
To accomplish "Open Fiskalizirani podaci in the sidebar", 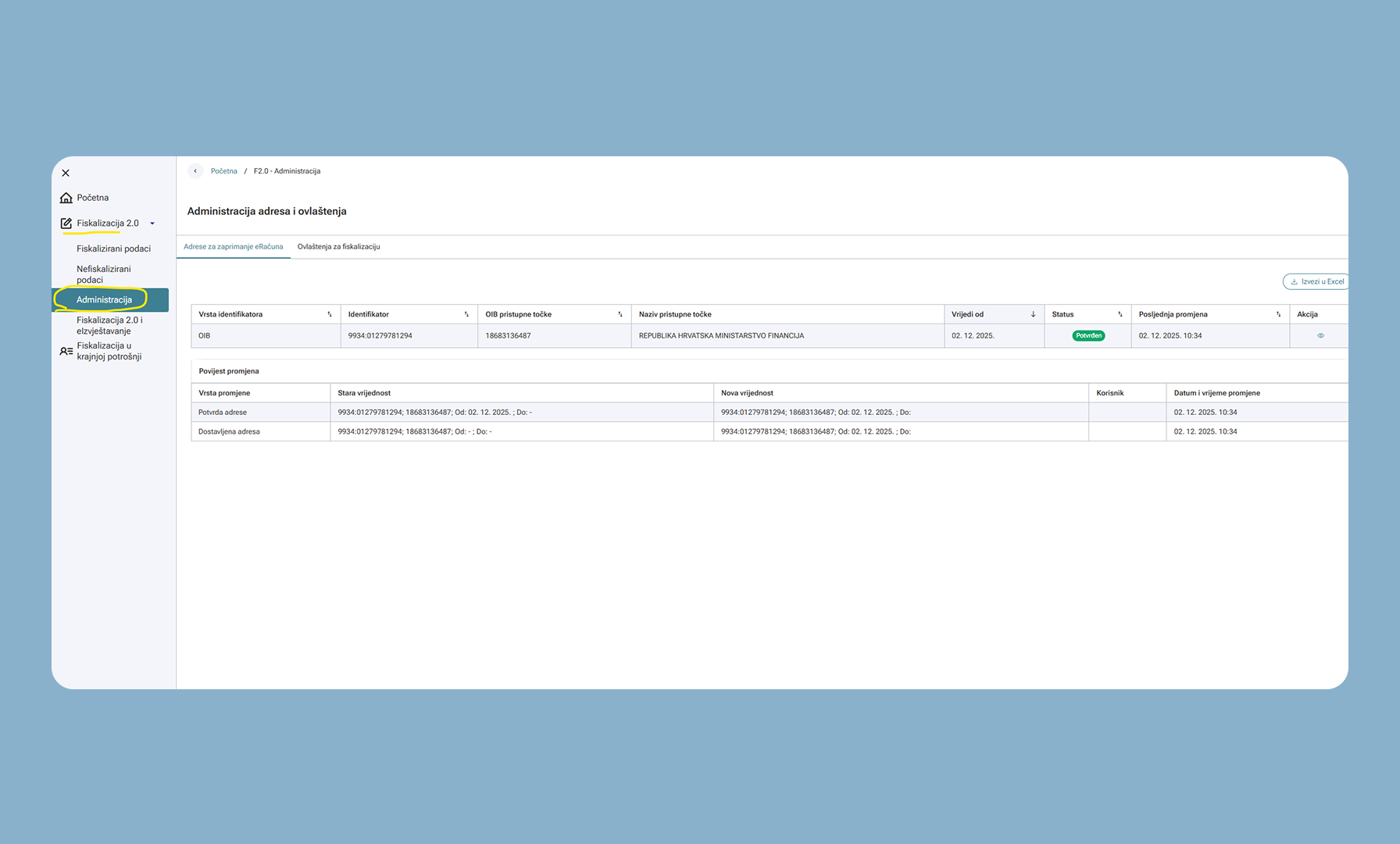I will pos(113,249).
